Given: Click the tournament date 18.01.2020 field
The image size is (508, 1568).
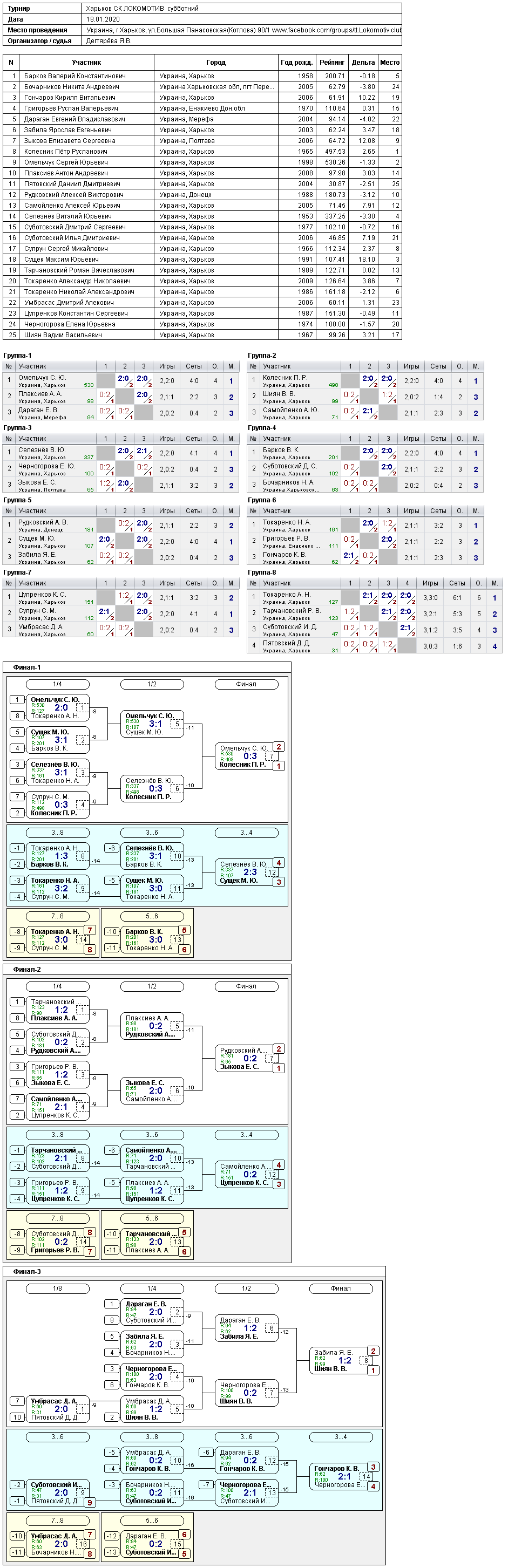Looking at the screenshot, I should tap(103, 19).
